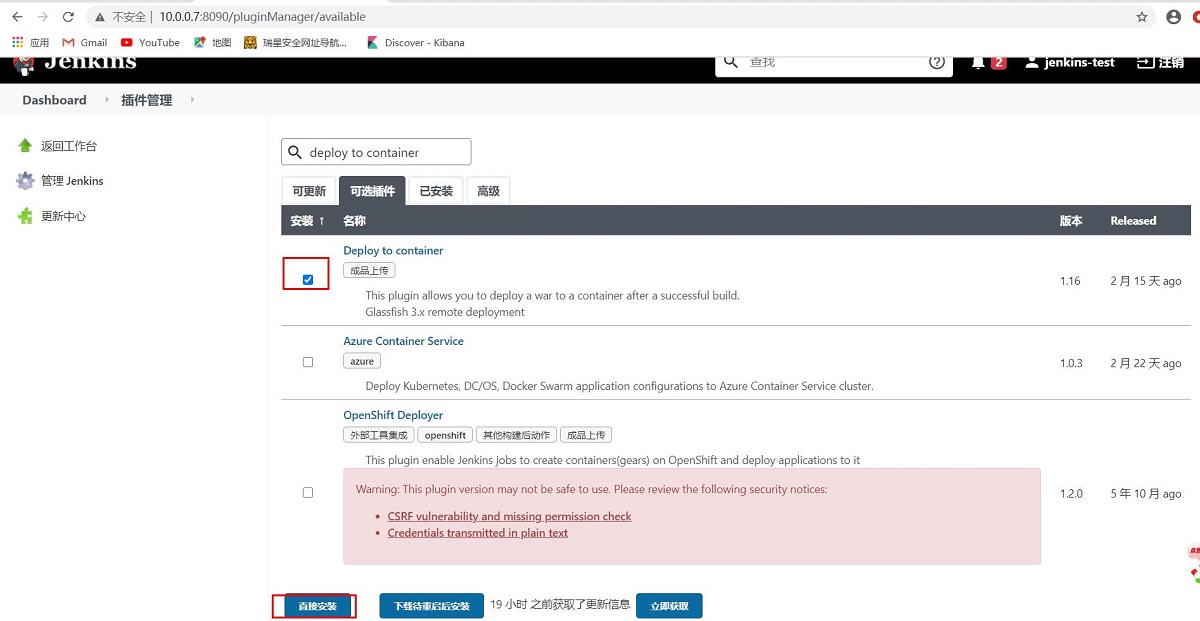Sort by the 安装 column header

[308, 221]
